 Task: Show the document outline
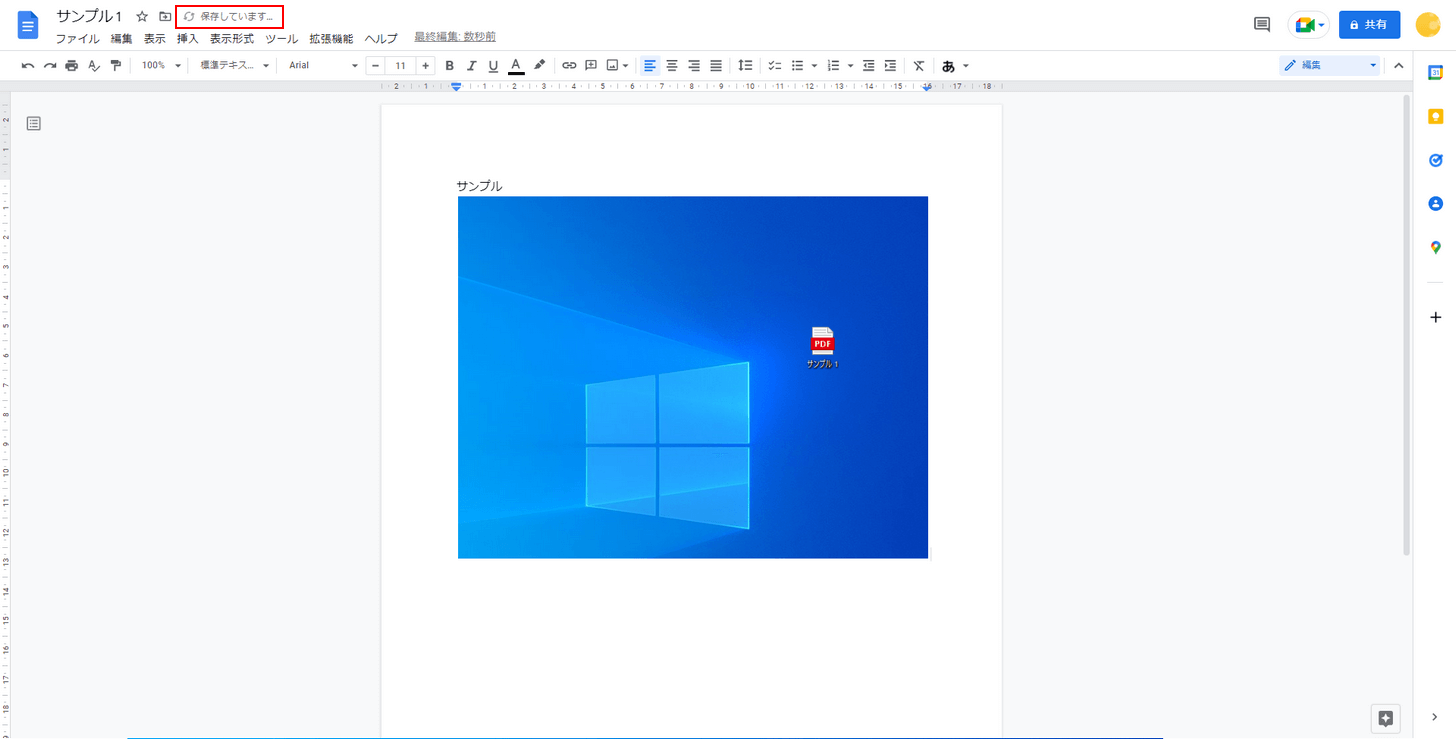[x=34, y=124]
